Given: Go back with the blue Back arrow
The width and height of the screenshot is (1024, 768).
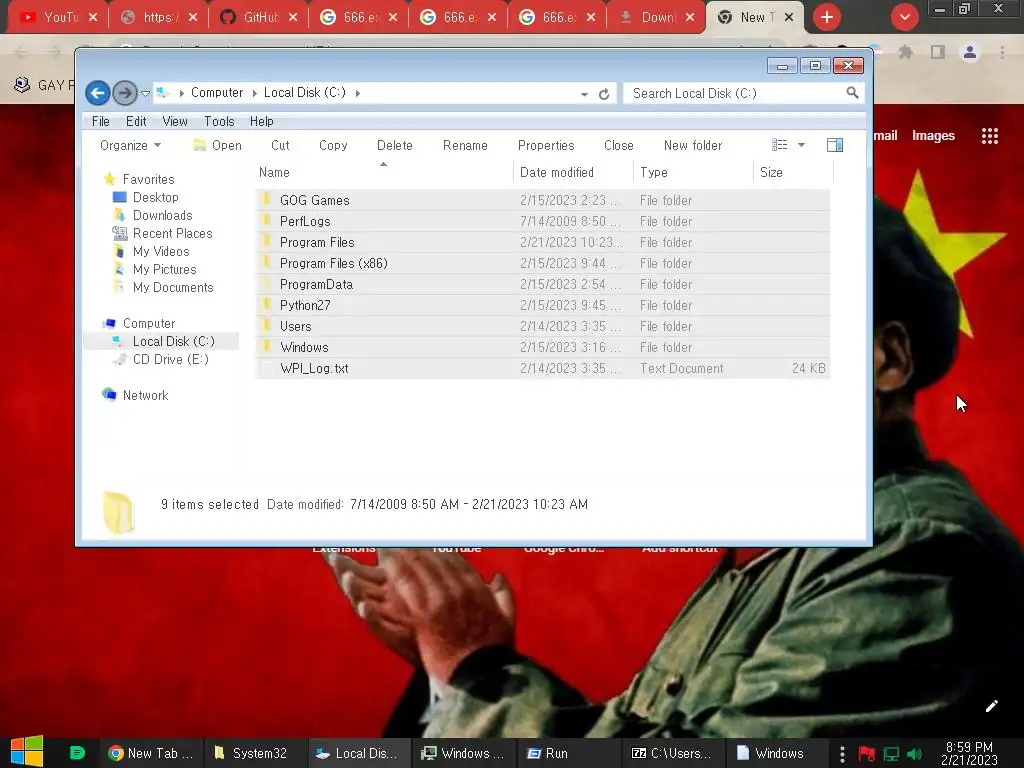Looking at the screenshot, I should 98,93.
